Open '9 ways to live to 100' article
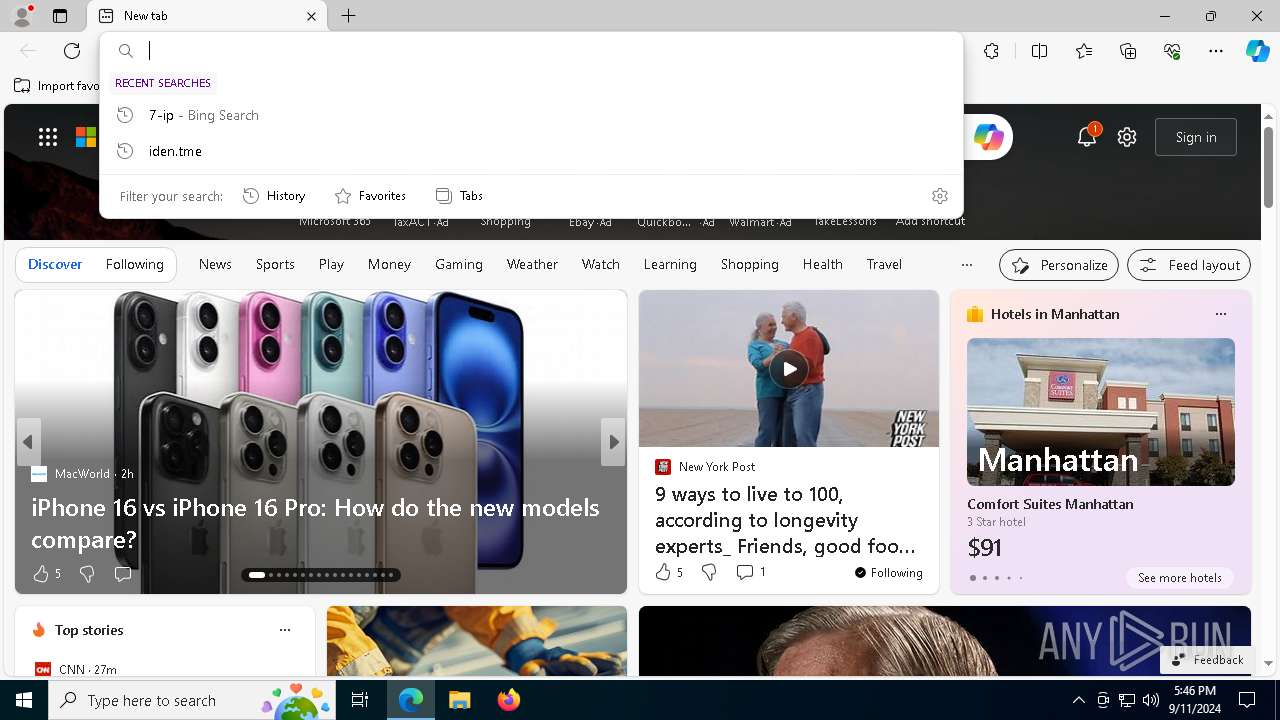The width and height of the screenshot is (1280, 720). click(x=785, y=520)
